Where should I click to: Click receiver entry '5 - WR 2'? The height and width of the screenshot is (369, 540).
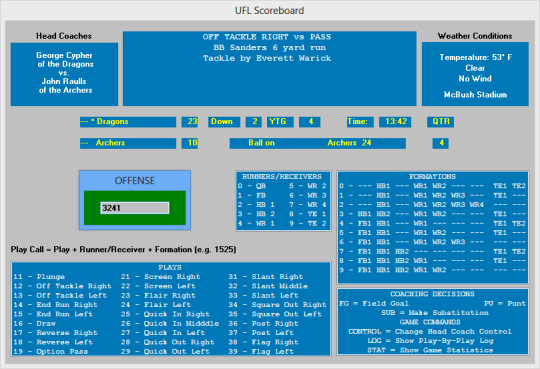pyautogui.click(x=308, y=186)
